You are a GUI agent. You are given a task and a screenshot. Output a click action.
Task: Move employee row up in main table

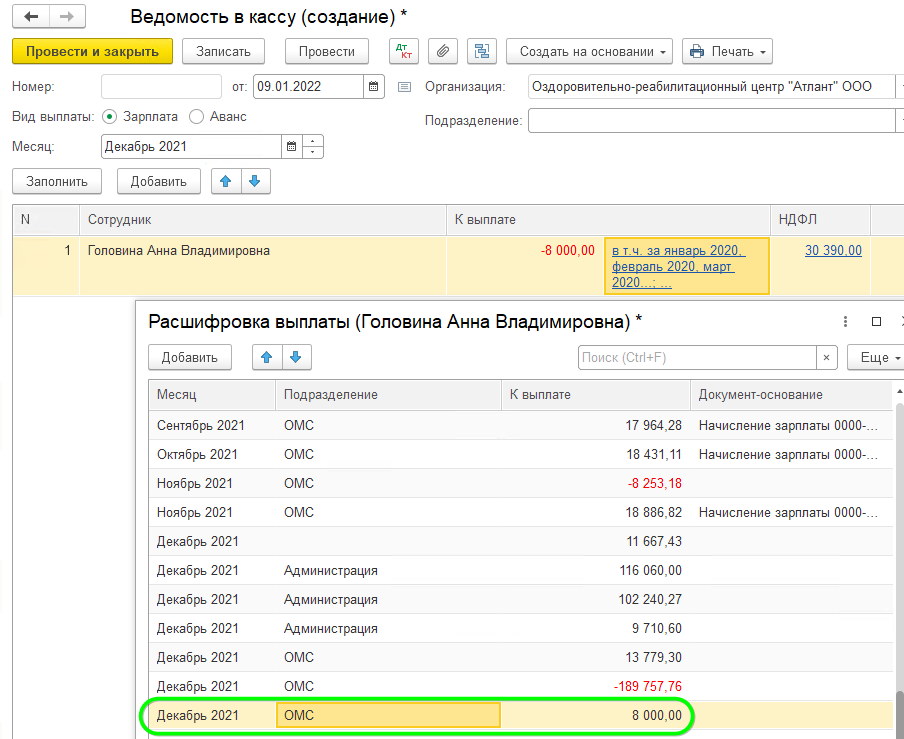[x=226, y=181]
